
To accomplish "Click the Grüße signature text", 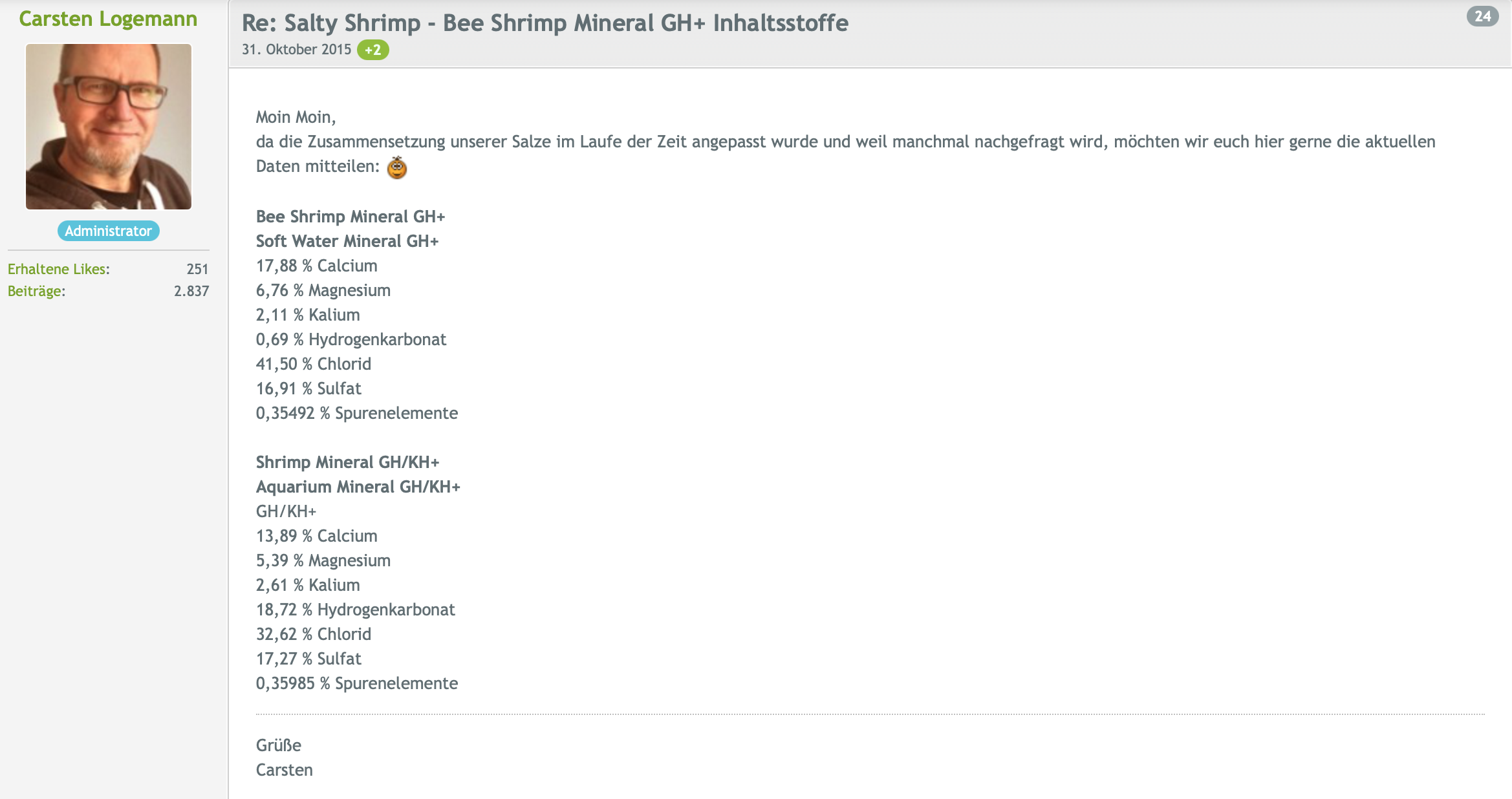I will tap(279, 745).
